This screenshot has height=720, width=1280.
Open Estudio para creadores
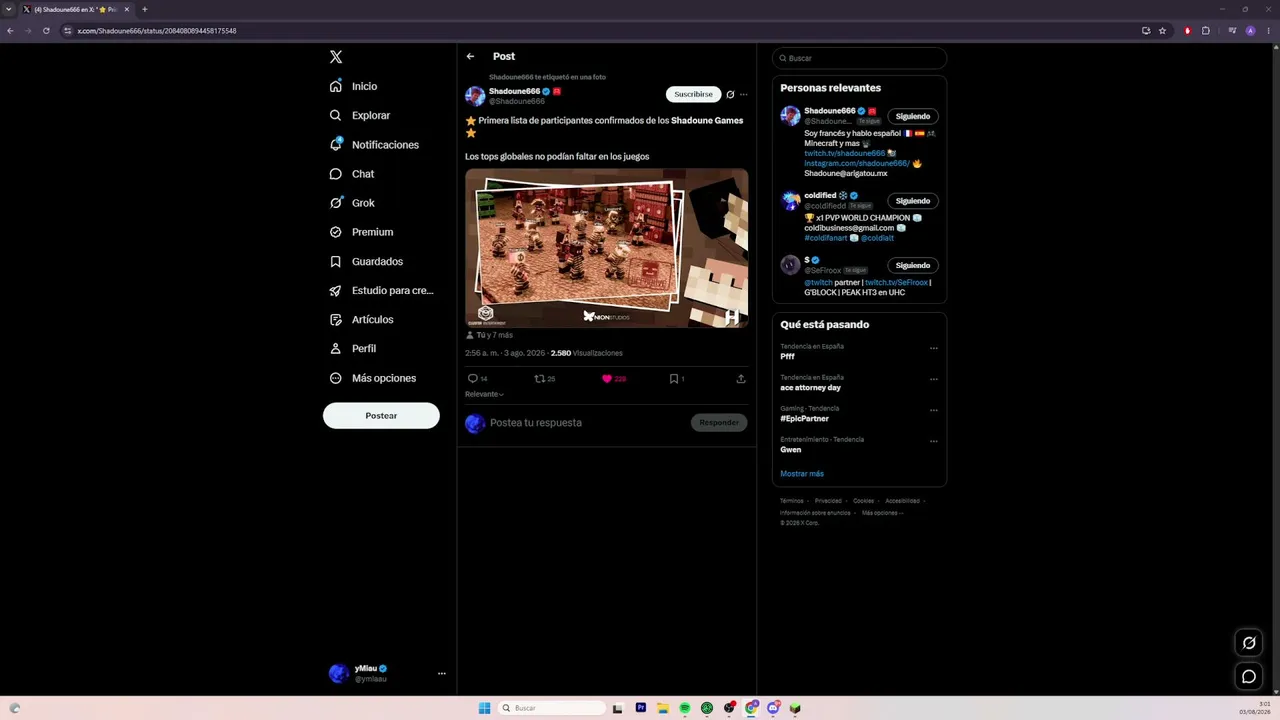coord(381,290)
